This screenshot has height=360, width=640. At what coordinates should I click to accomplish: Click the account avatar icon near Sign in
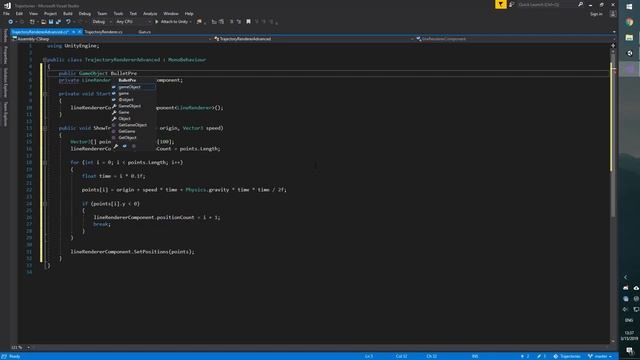613,14
